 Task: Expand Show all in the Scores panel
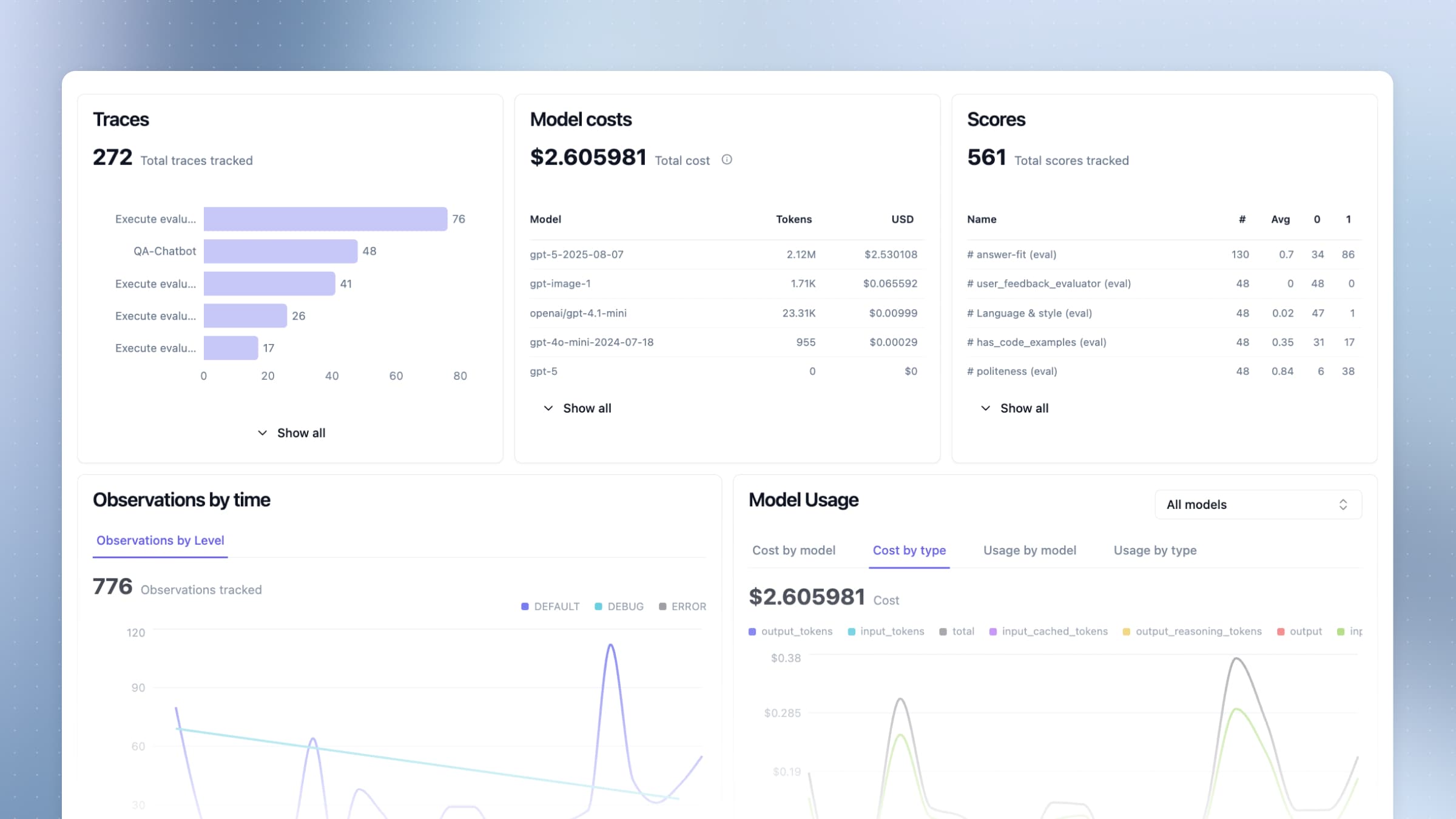[x=1014, y=408]
